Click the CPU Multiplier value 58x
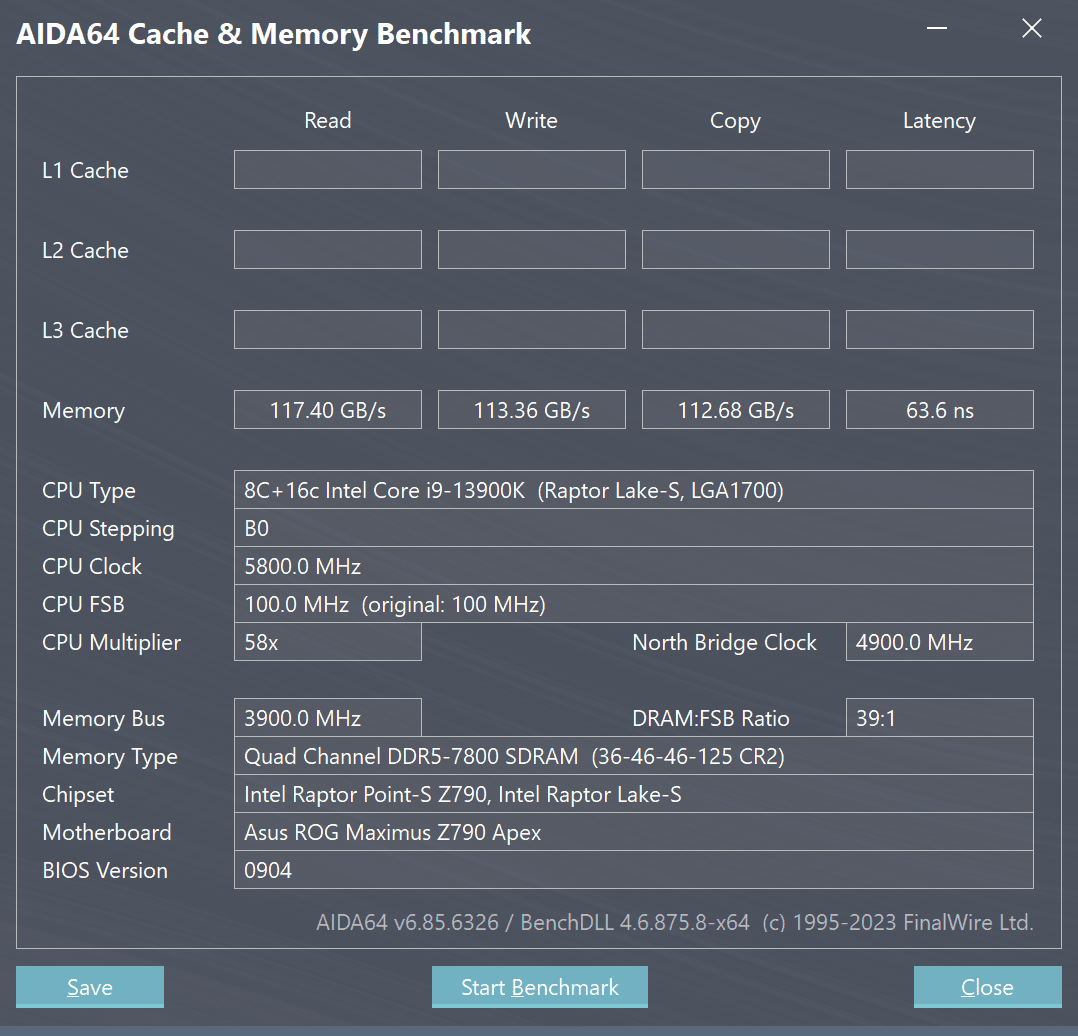The width and height of the screenshot is (1078, 1036). (x=328, y=641)
